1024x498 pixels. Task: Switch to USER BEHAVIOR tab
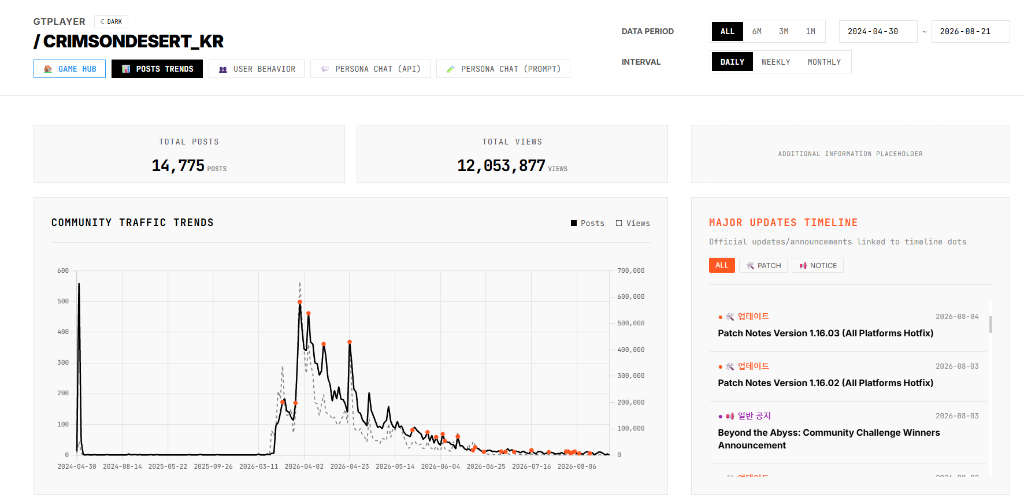pos(257,69)
